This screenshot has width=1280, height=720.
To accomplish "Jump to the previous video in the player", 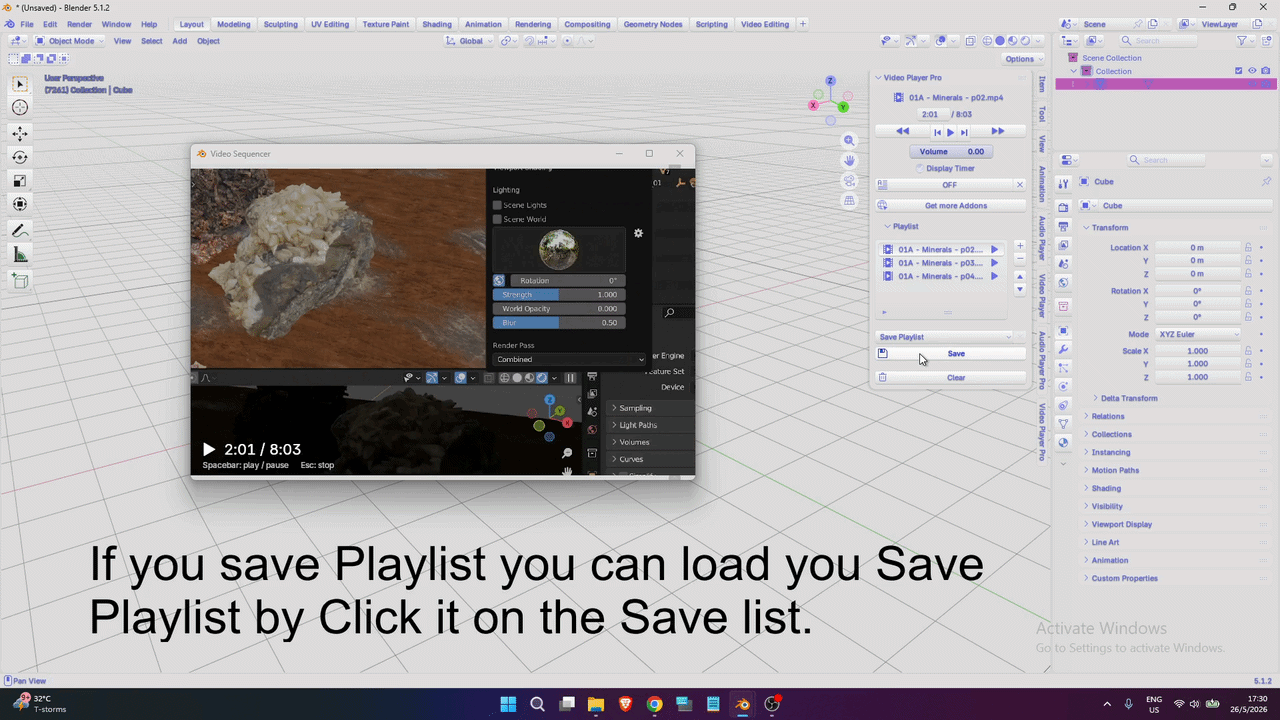I will coord(937,132).
